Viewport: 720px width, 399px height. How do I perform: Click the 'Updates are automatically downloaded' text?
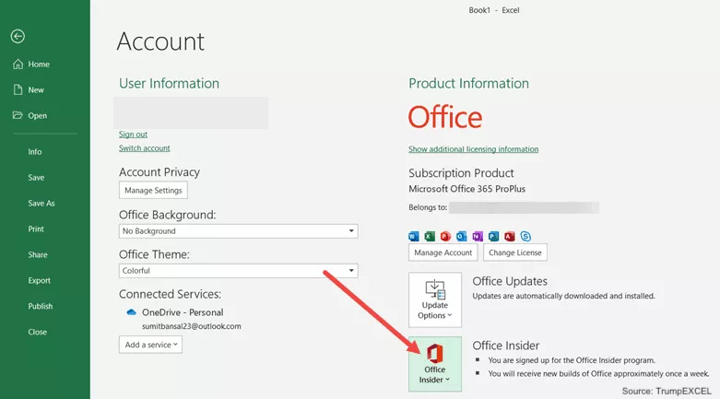pos(563,296)
